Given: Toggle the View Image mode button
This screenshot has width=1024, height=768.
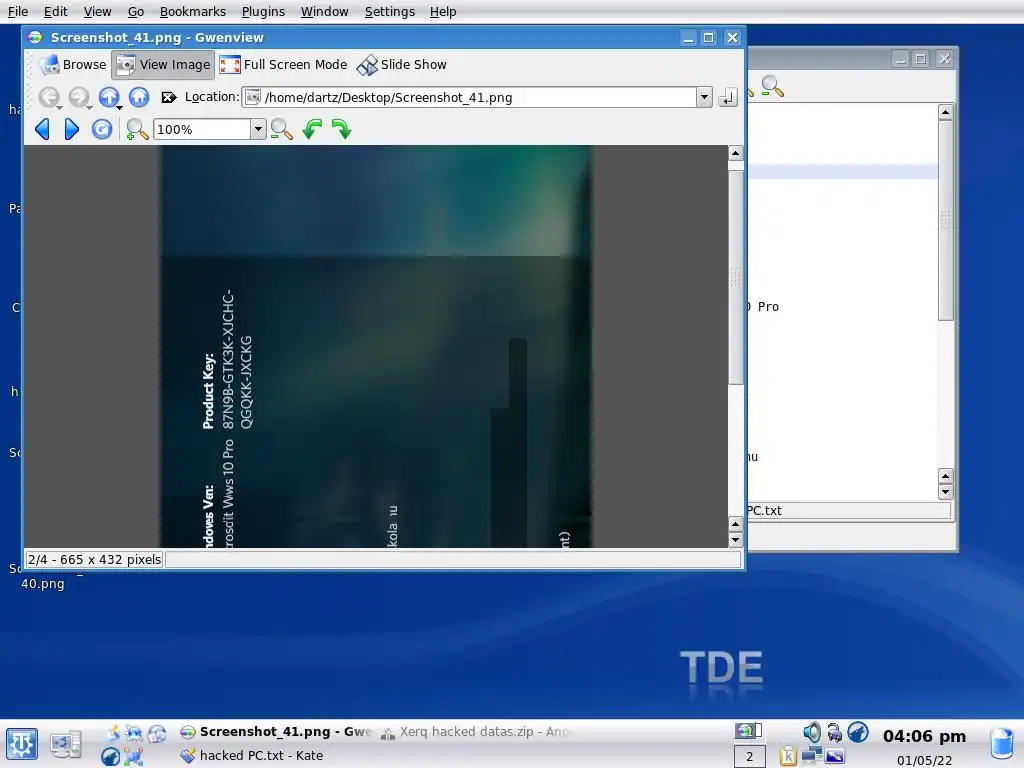Looking at the screenshot, I should click(163, 65).
